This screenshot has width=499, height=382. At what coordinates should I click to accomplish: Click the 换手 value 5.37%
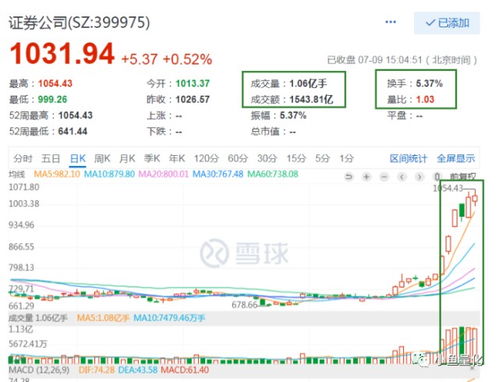point(429,83)
